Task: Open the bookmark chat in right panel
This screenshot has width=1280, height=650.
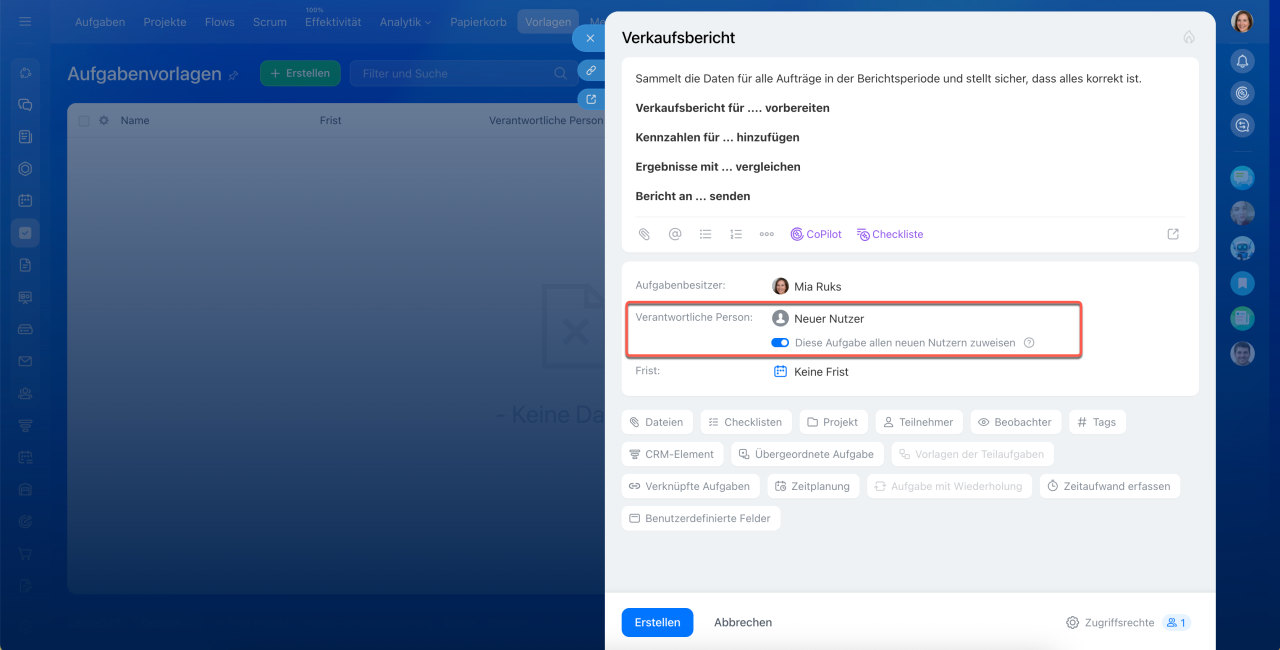Action: [x=1242, y=283]
